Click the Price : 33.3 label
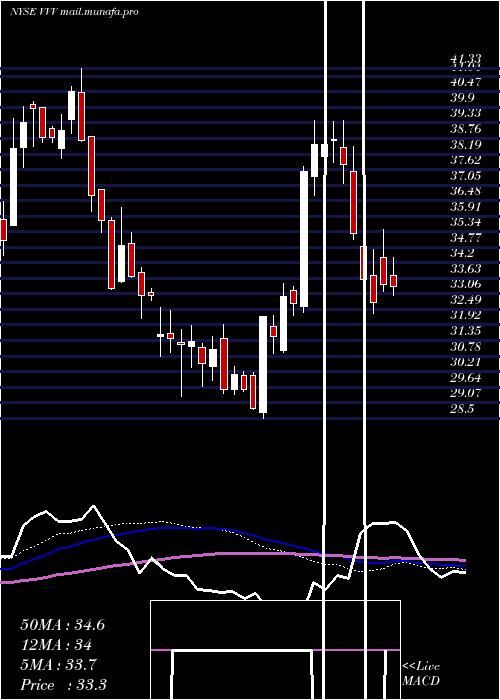This screenshot has width=500, height=700. click(x=63, y=684)
